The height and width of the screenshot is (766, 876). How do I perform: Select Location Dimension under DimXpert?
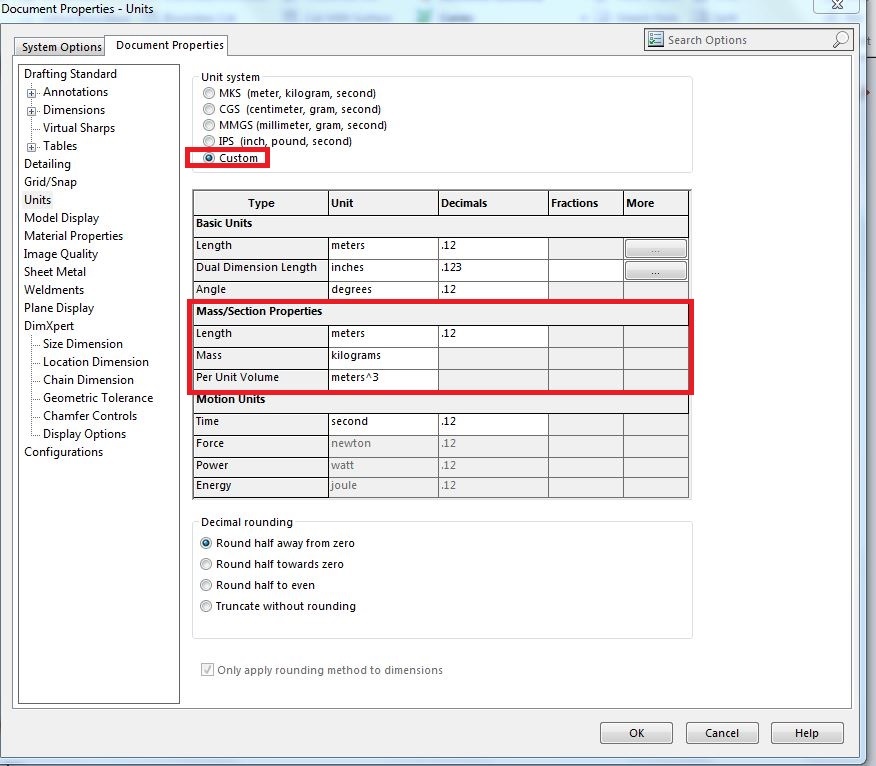[x=96, y=361]
